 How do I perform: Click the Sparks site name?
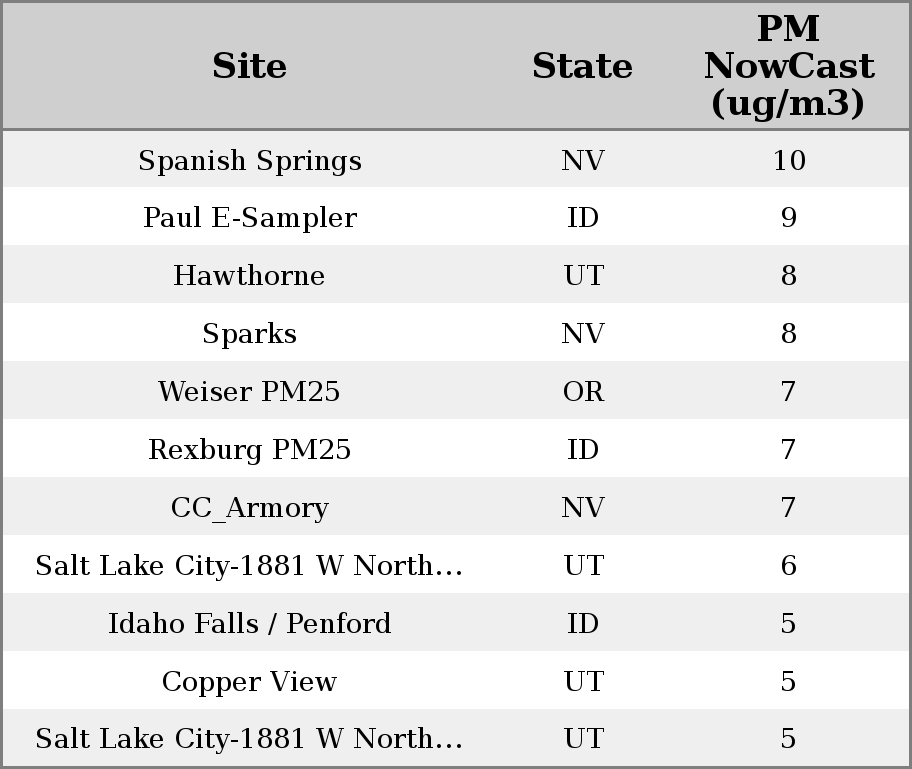point(249,334)
